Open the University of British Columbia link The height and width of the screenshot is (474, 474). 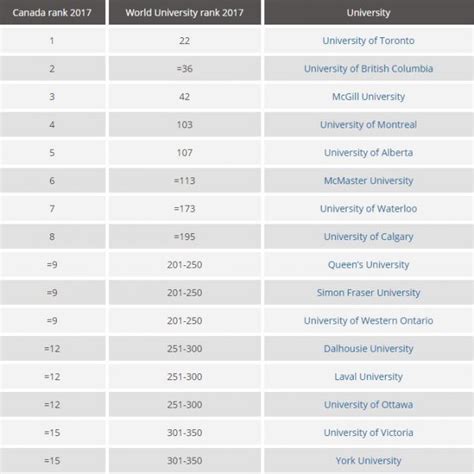(368, 69)
